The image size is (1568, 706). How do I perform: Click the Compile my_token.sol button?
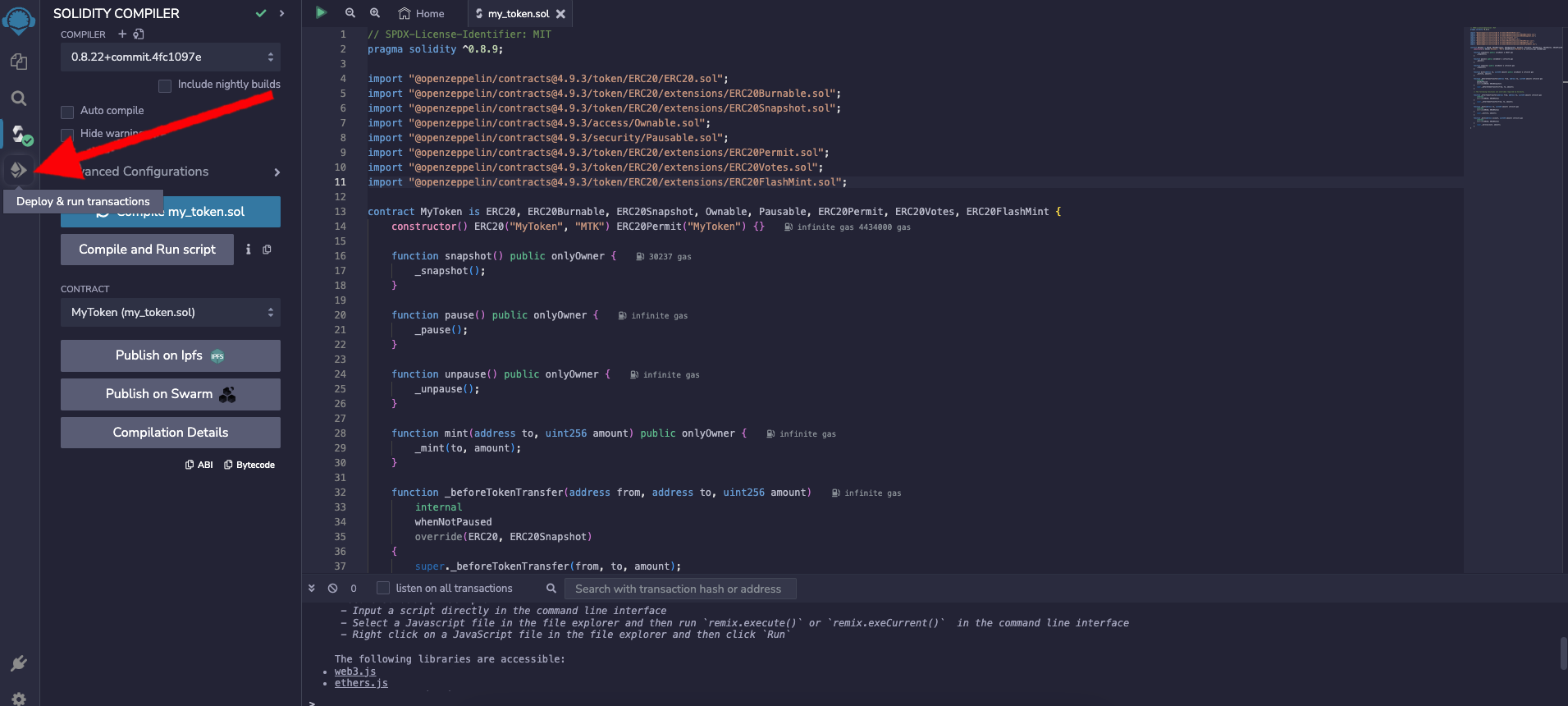[171, 211]
